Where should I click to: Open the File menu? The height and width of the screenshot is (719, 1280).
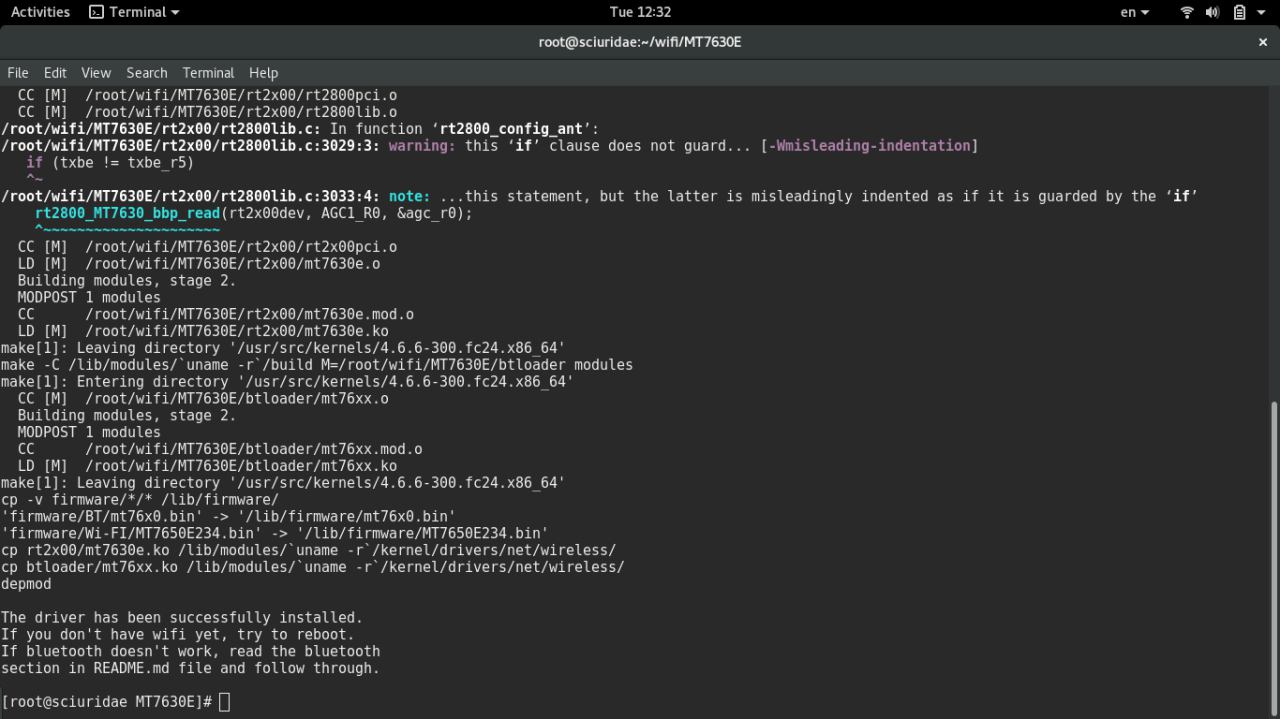(18, 73)
